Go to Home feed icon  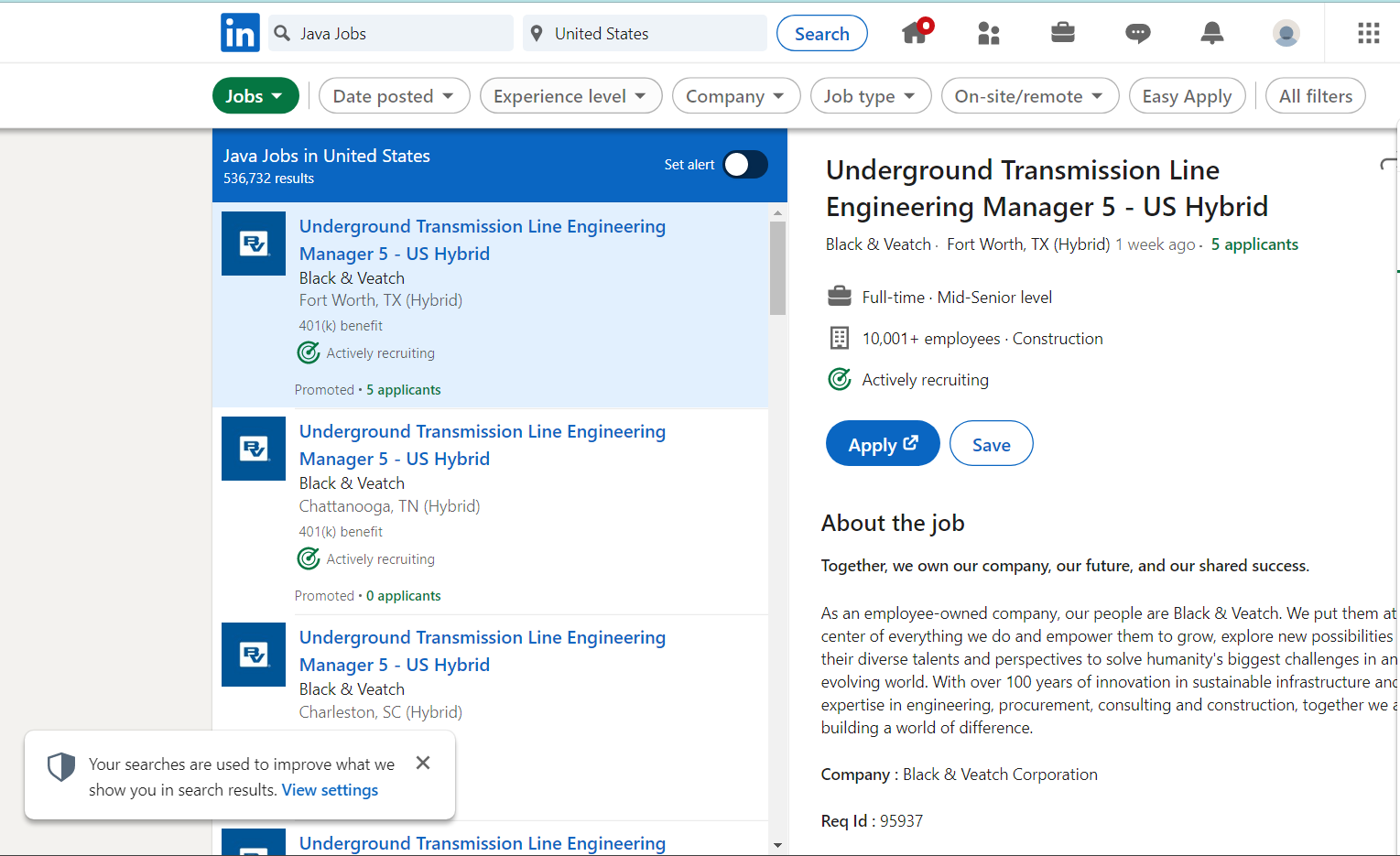(916, 32)
